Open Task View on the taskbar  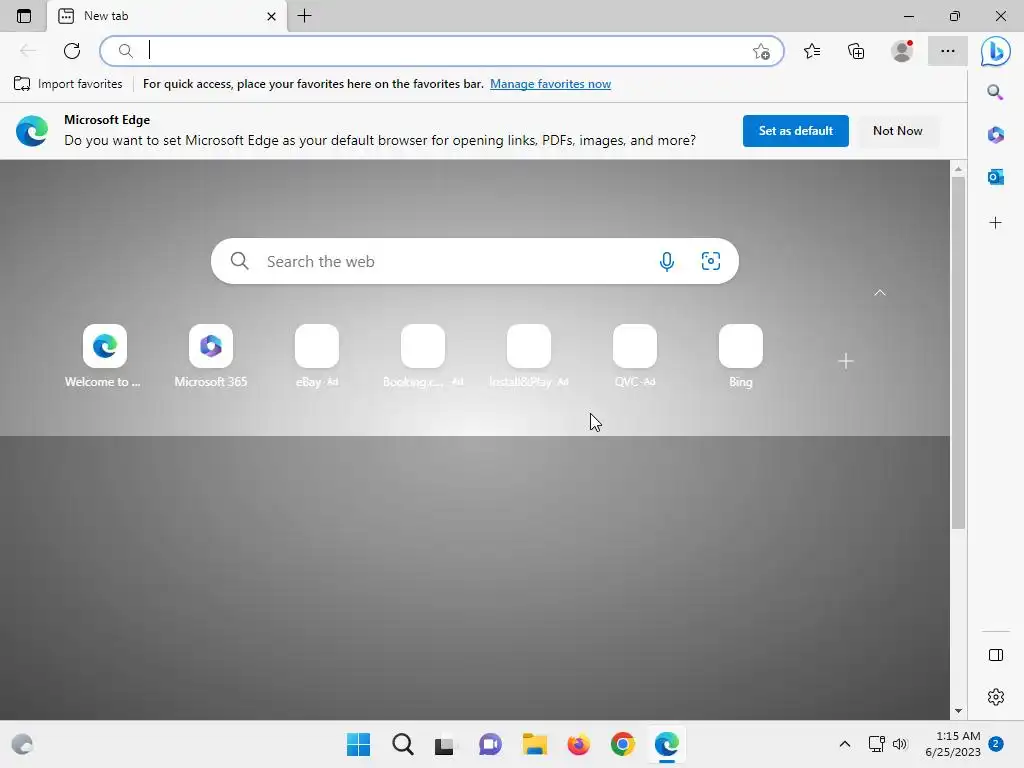[446, 744]
